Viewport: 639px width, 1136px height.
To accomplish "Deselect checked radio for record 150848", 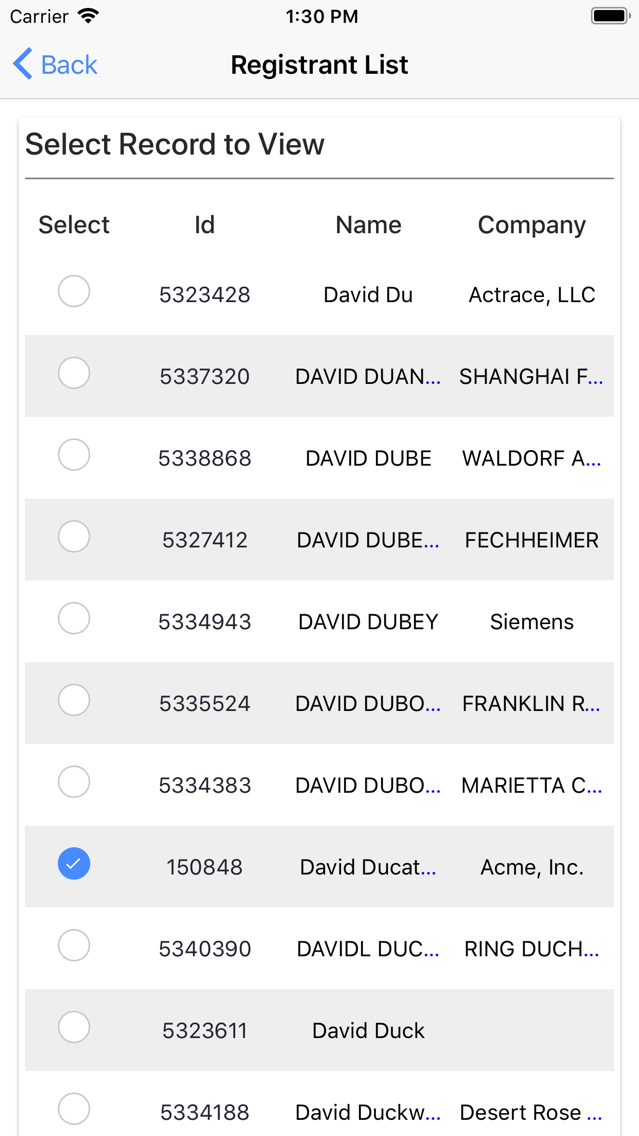I will tap(74, 864).
